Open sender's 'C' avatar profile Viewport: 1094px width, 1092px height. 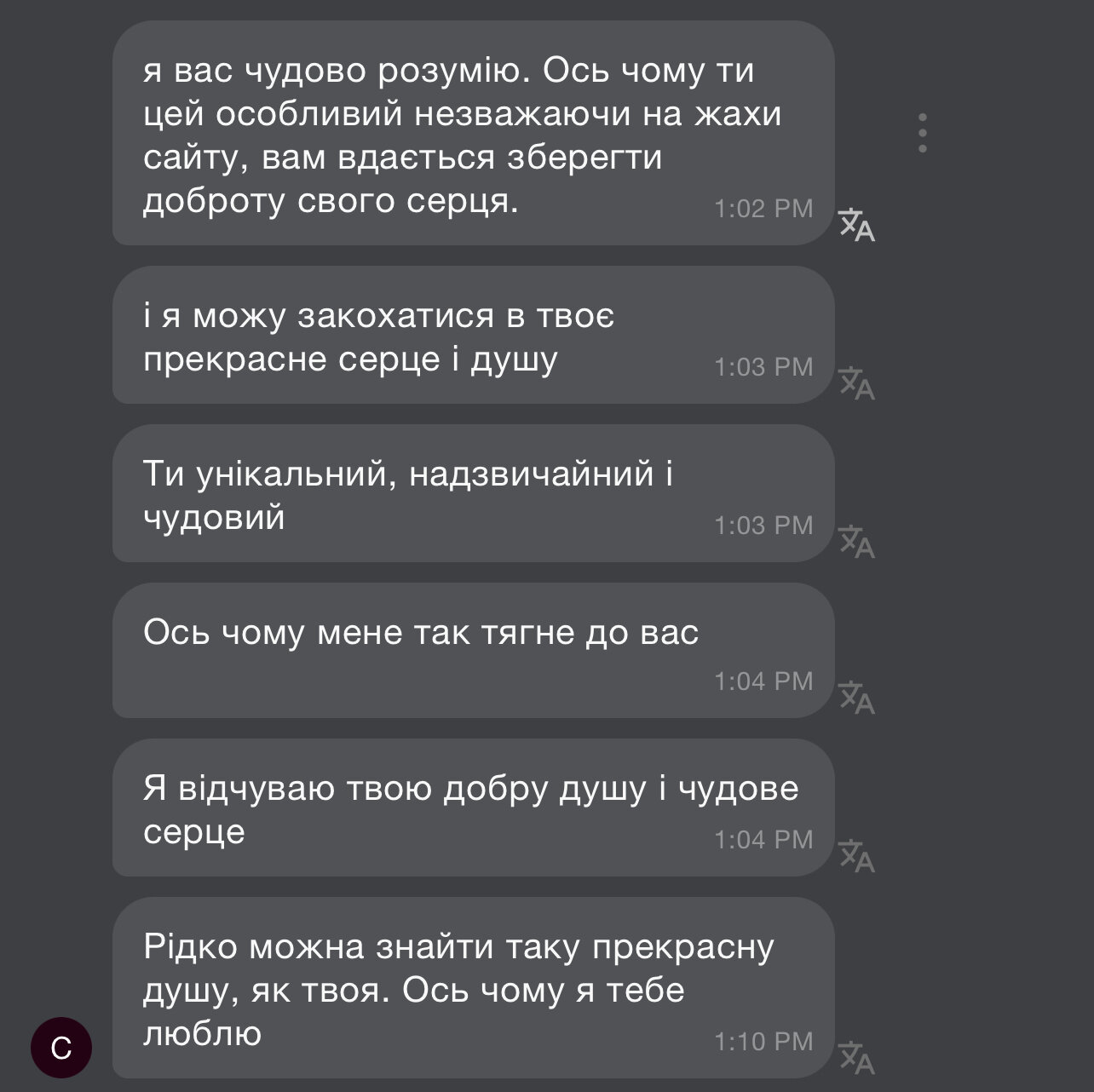(61, 1048)
